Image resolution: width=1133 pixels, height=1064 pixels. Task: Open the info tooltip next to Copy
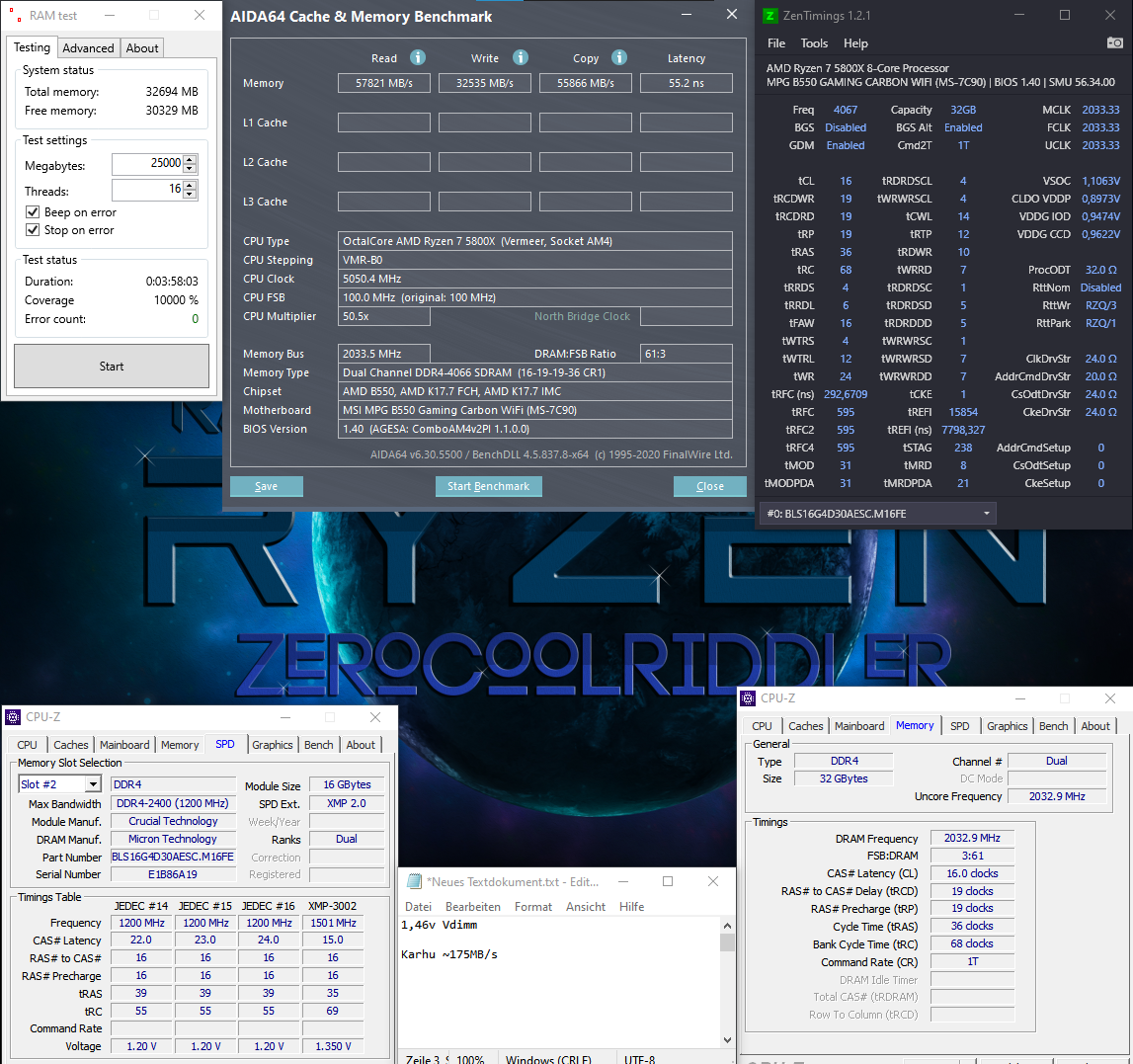point(619,57)
